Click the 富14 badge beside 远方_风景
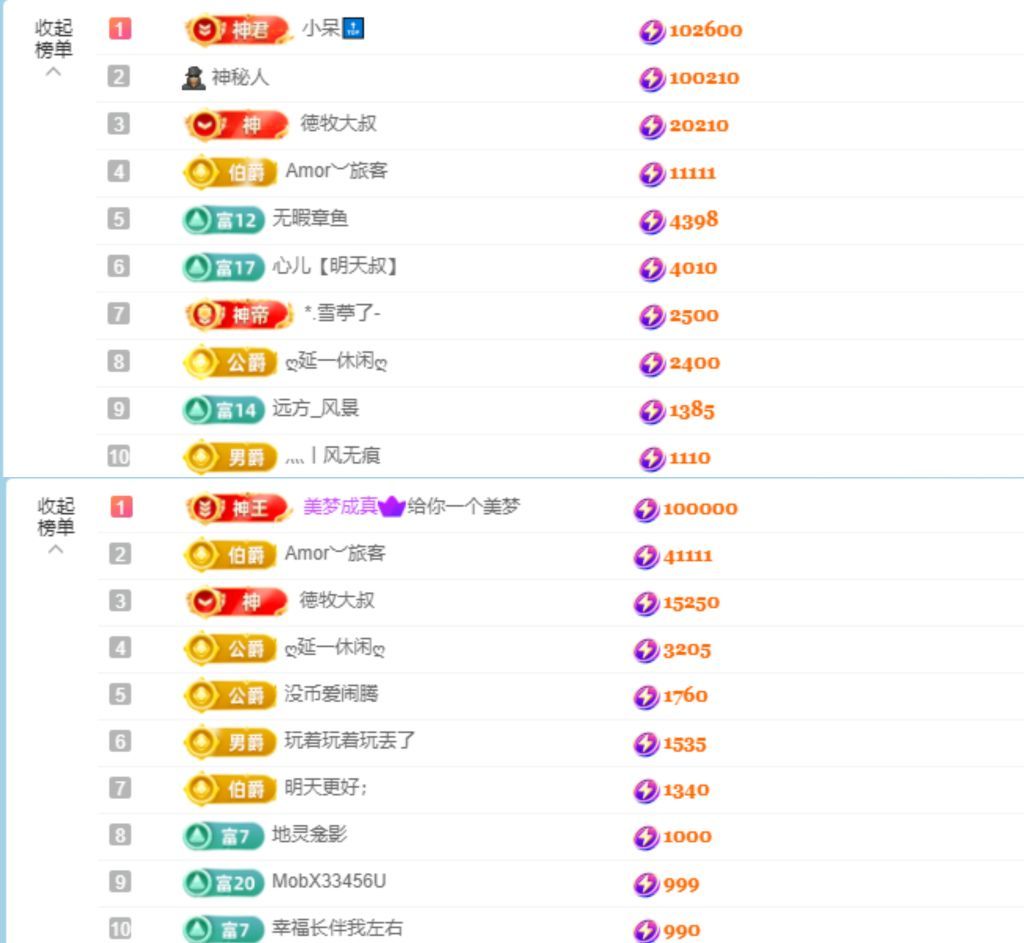 tap(223, 410)
